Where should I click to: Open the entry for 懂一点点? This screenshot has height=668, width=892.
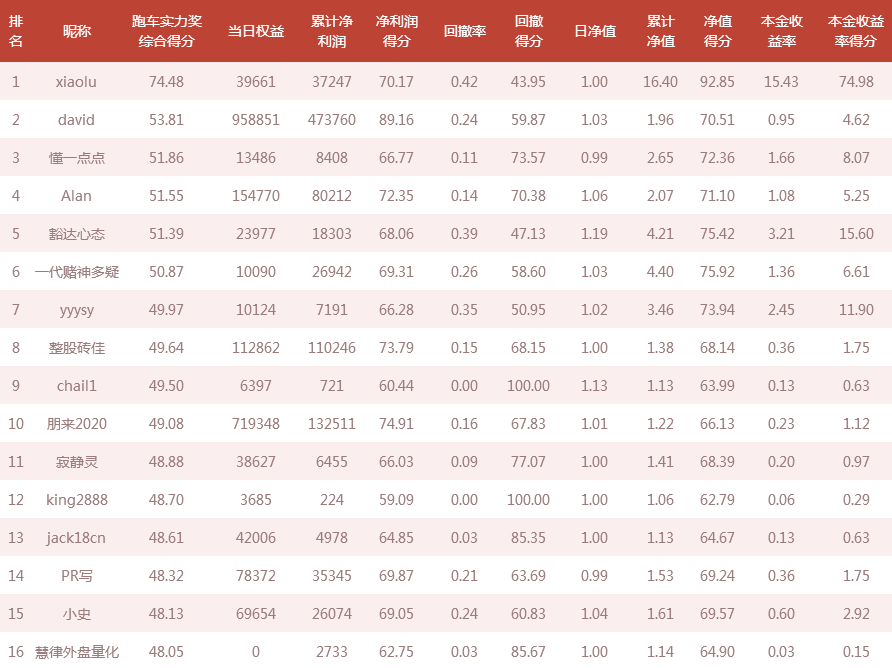(x=76, y=158)
